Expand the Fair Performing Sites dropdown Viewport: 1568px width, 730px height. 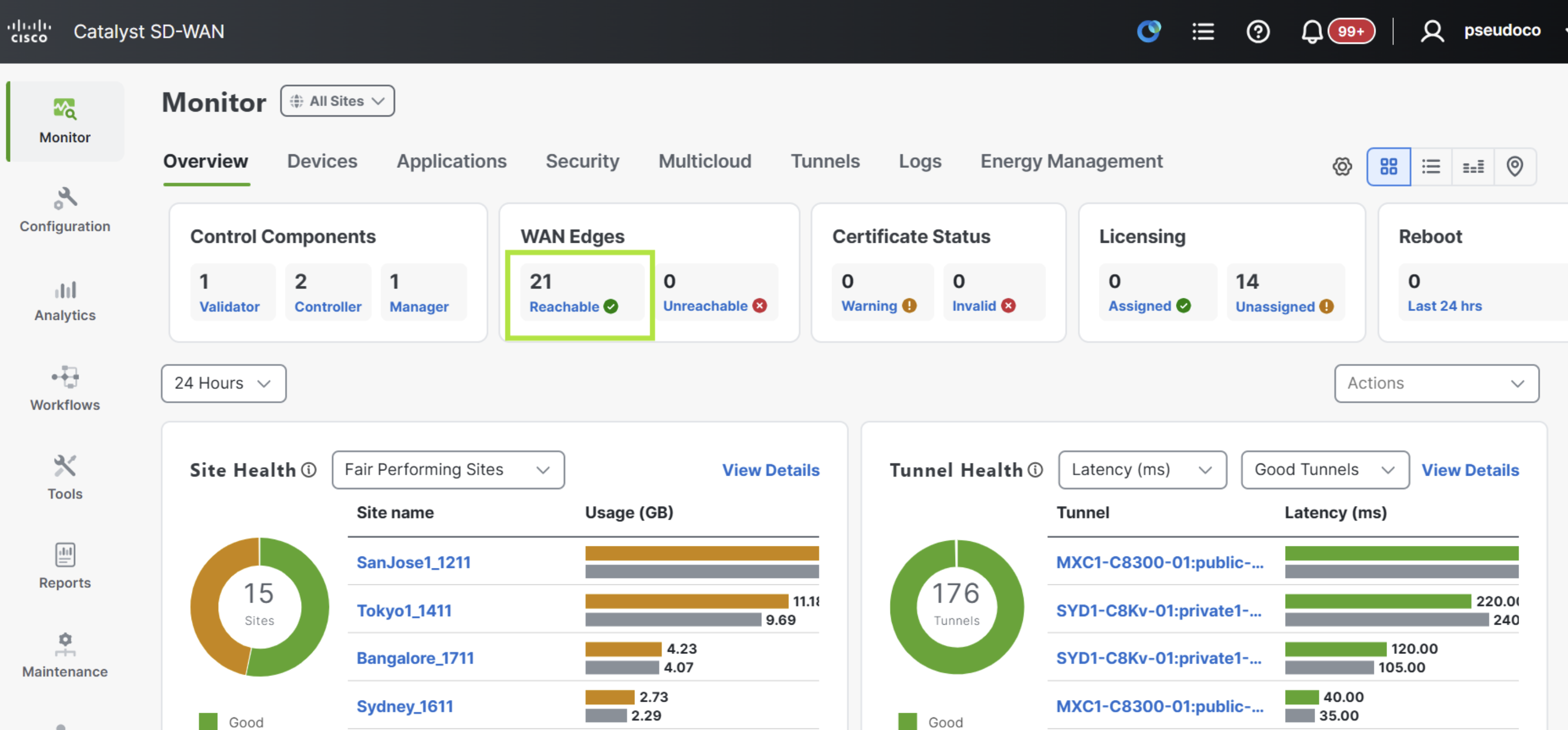point(448,470)
